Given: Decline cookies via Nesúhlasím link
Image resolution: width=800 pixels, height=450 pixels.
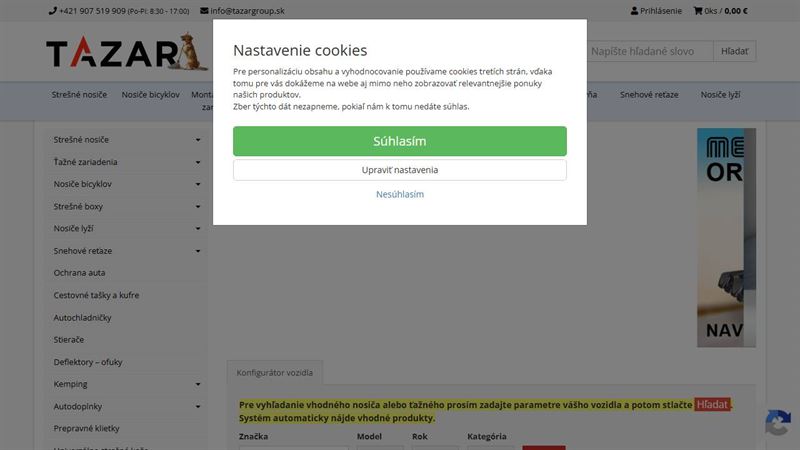Looking at the screenshot, I should click(x=399, y=194).
